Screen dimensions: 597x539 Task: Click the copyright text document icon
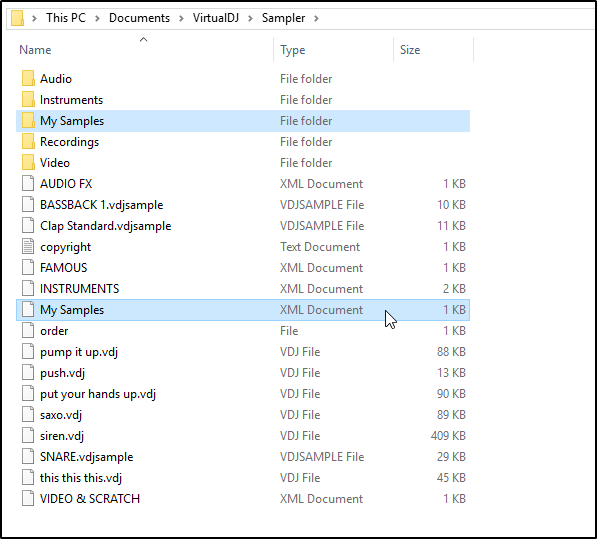(28, 246)
